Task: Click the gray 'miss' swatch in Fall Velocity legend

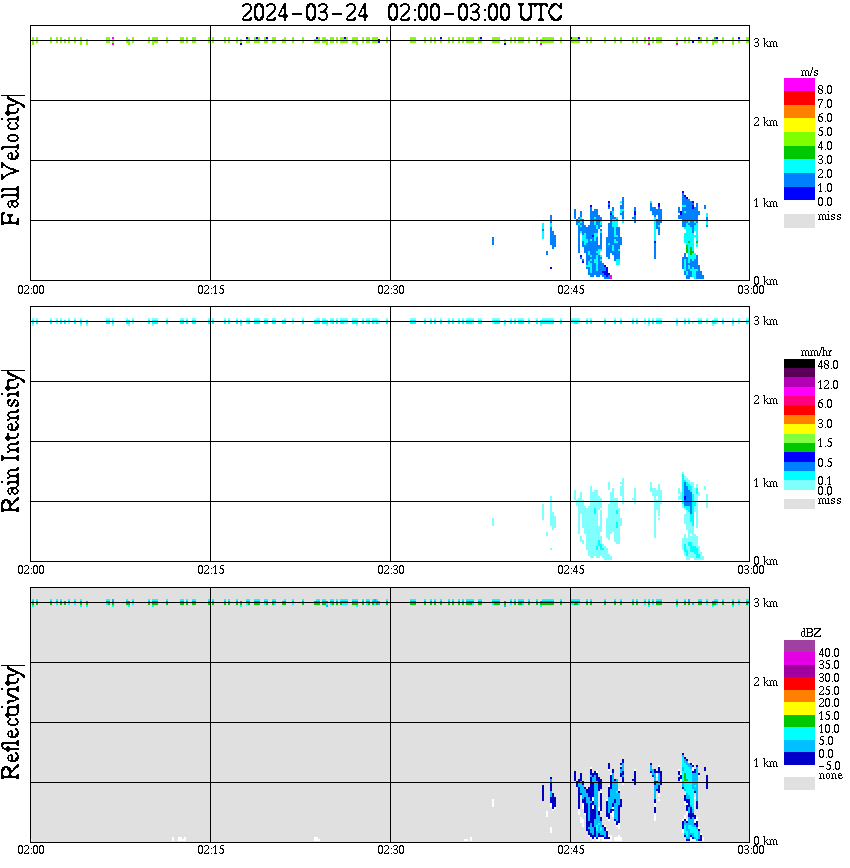Action: coord(799,220)
